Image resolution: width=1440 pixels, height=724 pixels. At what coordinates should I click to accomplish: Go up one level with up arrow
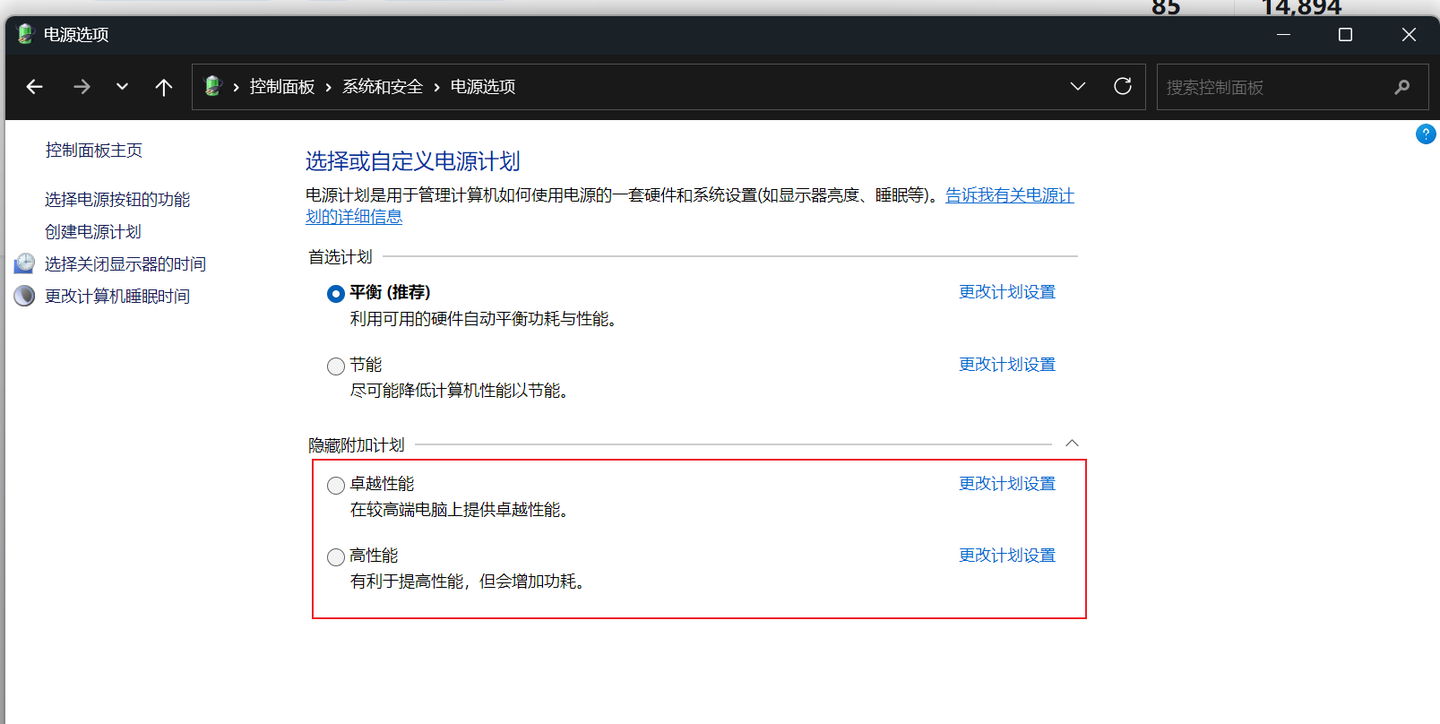(x=164, y=87)
